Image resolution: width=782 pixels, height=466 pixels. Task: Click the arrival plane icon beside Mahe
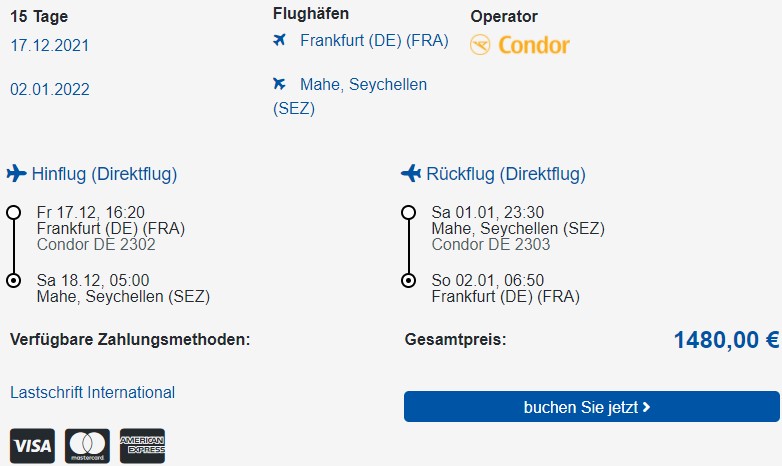[x=279, y=83]
